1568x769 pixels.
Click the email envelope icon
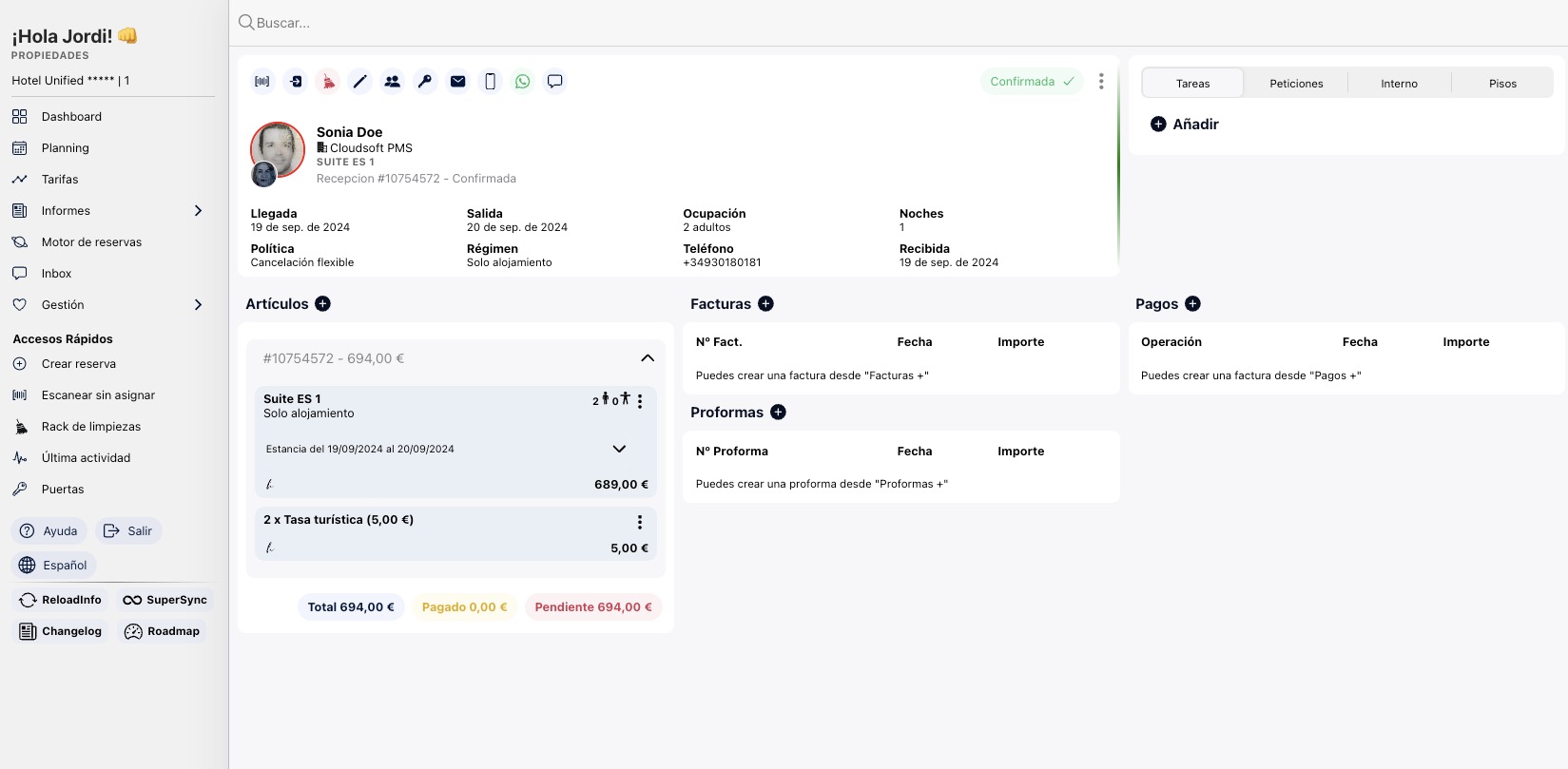(457, 82)
